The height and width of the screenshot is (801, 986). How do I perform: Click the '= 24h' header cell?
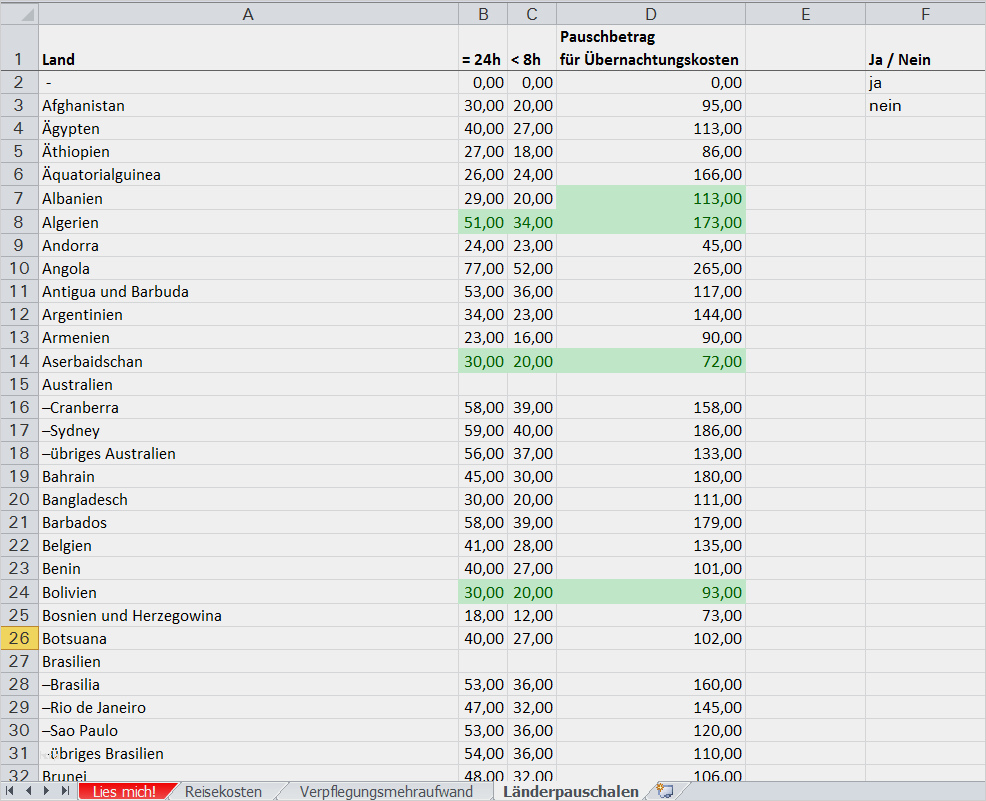pyautogui.click(x=483, y=48)
